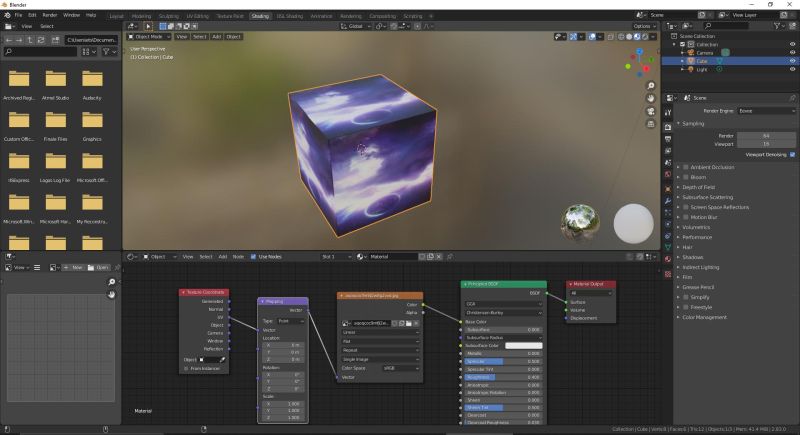
Task: Open the File menu
Action: [18, 15]
